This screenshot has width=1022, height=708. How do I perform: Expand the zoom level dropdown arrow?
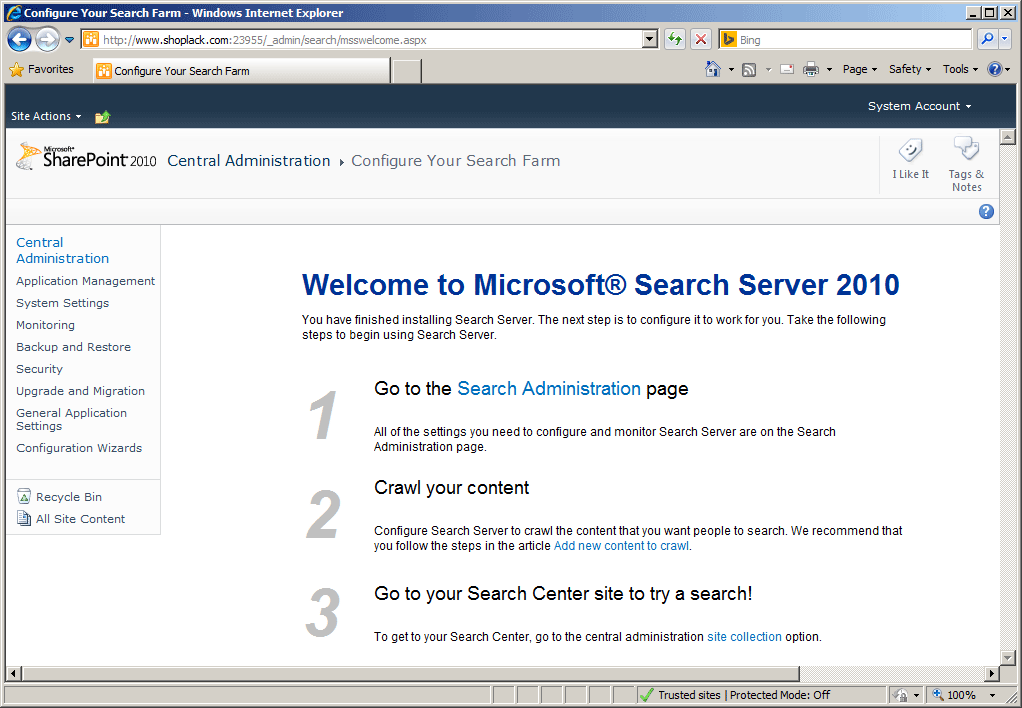point(993,695)
